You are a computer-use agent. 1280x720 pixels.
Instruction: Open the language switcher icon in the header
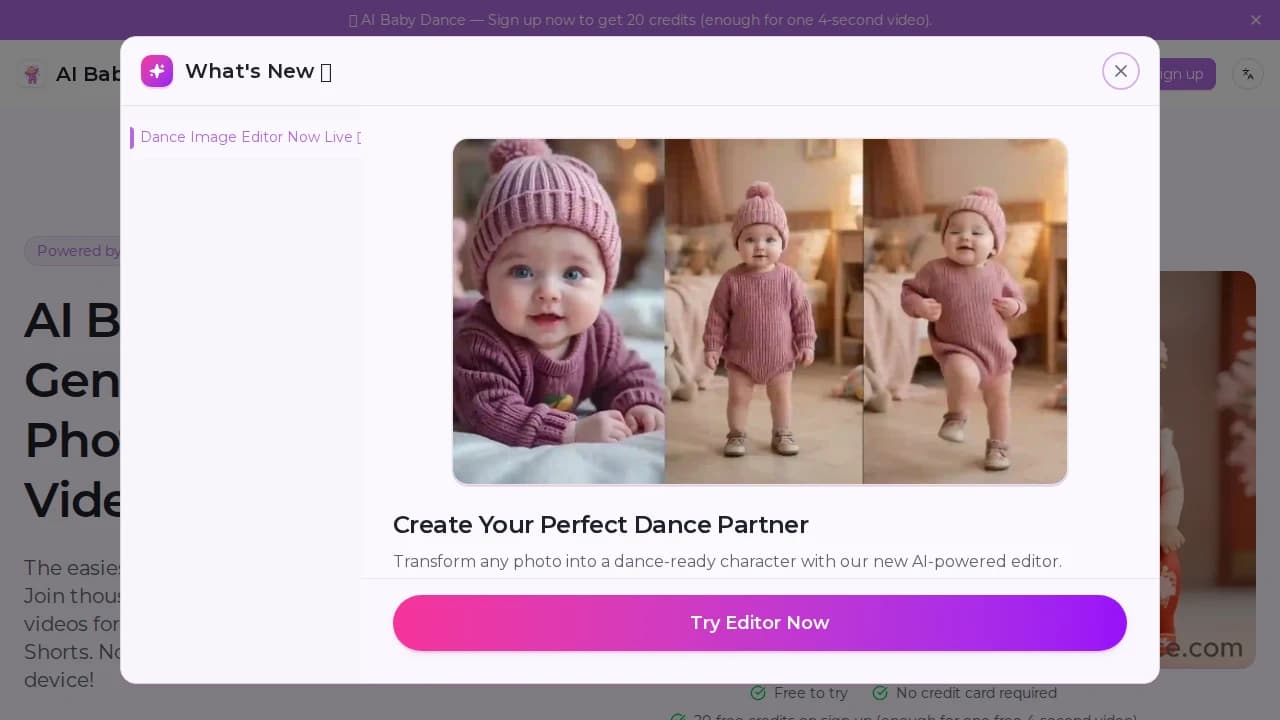1247,74
